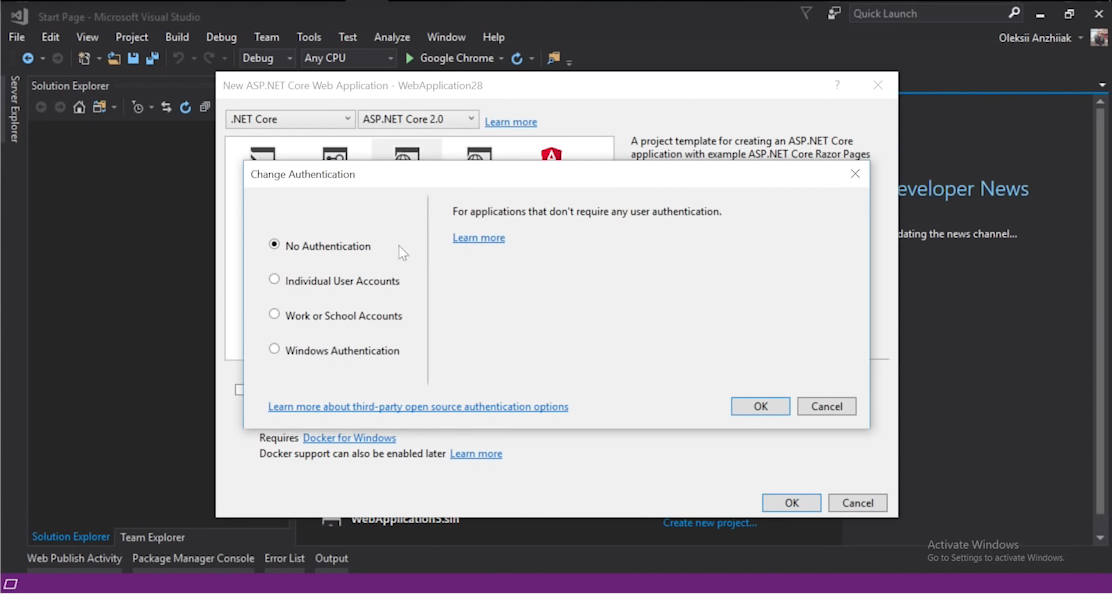Viewport: 1112px width, 594px height.
Task: Open the Server Explorer side tab
Action: click(x=14, y=108)
